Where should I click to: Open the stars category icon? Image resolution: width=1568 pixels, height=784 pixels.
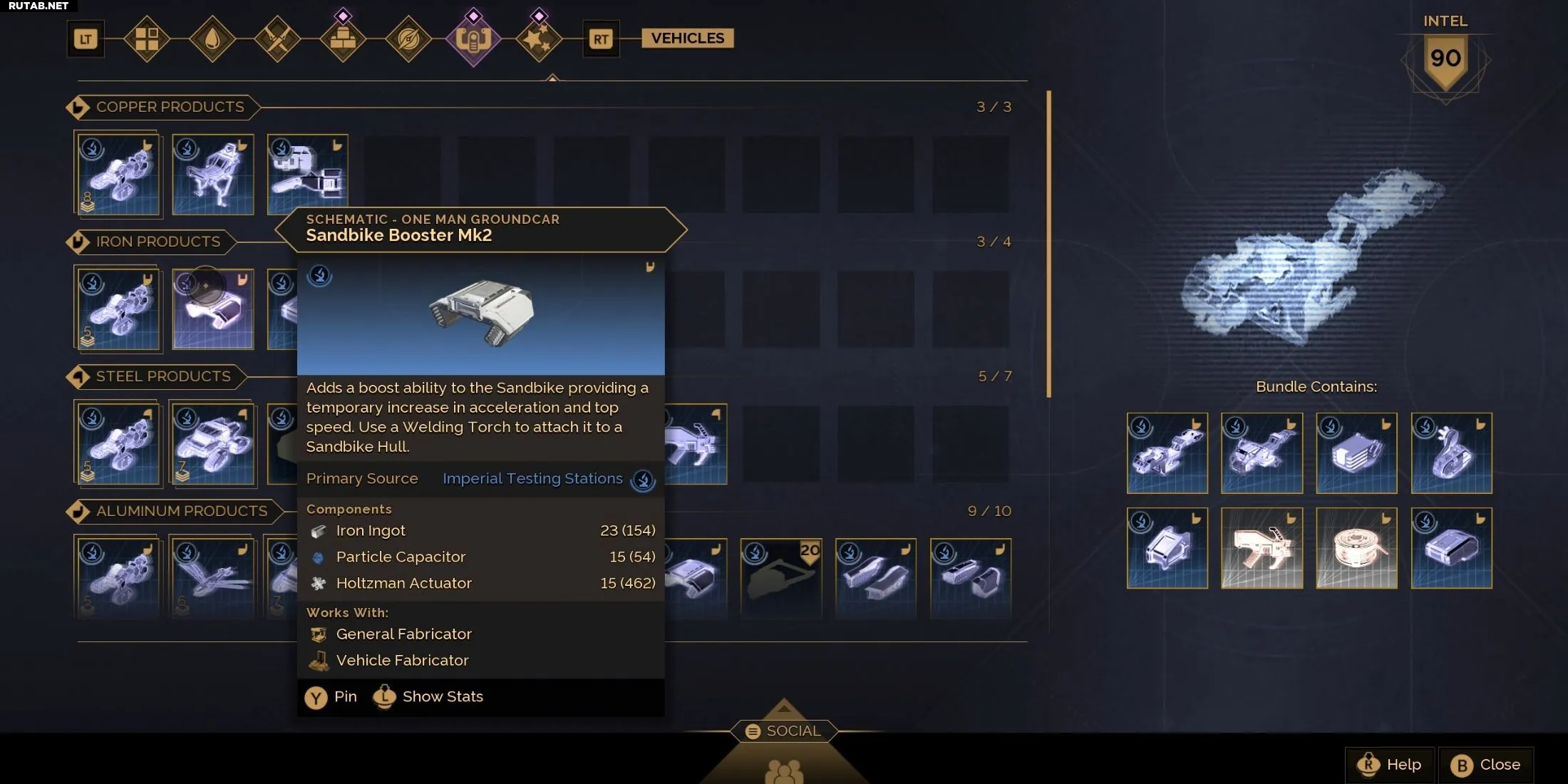[x=539, y=39]
